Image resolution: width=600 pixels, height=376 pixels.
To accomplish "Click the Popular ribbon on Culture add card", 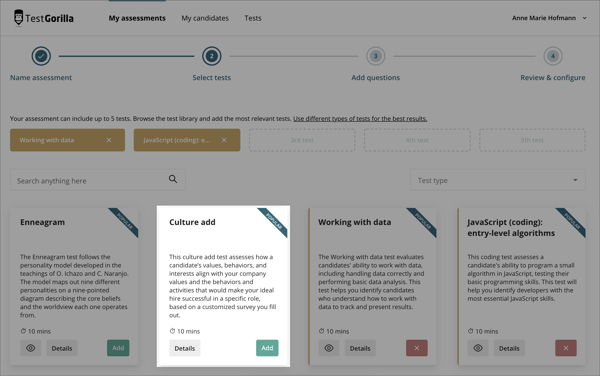I will (x=274, y=221).
